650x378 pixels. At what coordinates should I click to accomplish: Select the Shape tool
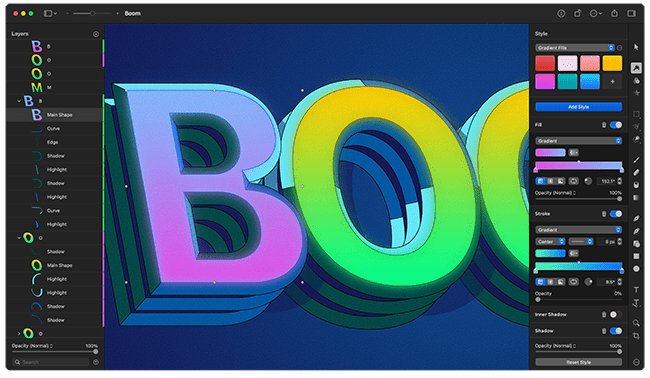636,244
